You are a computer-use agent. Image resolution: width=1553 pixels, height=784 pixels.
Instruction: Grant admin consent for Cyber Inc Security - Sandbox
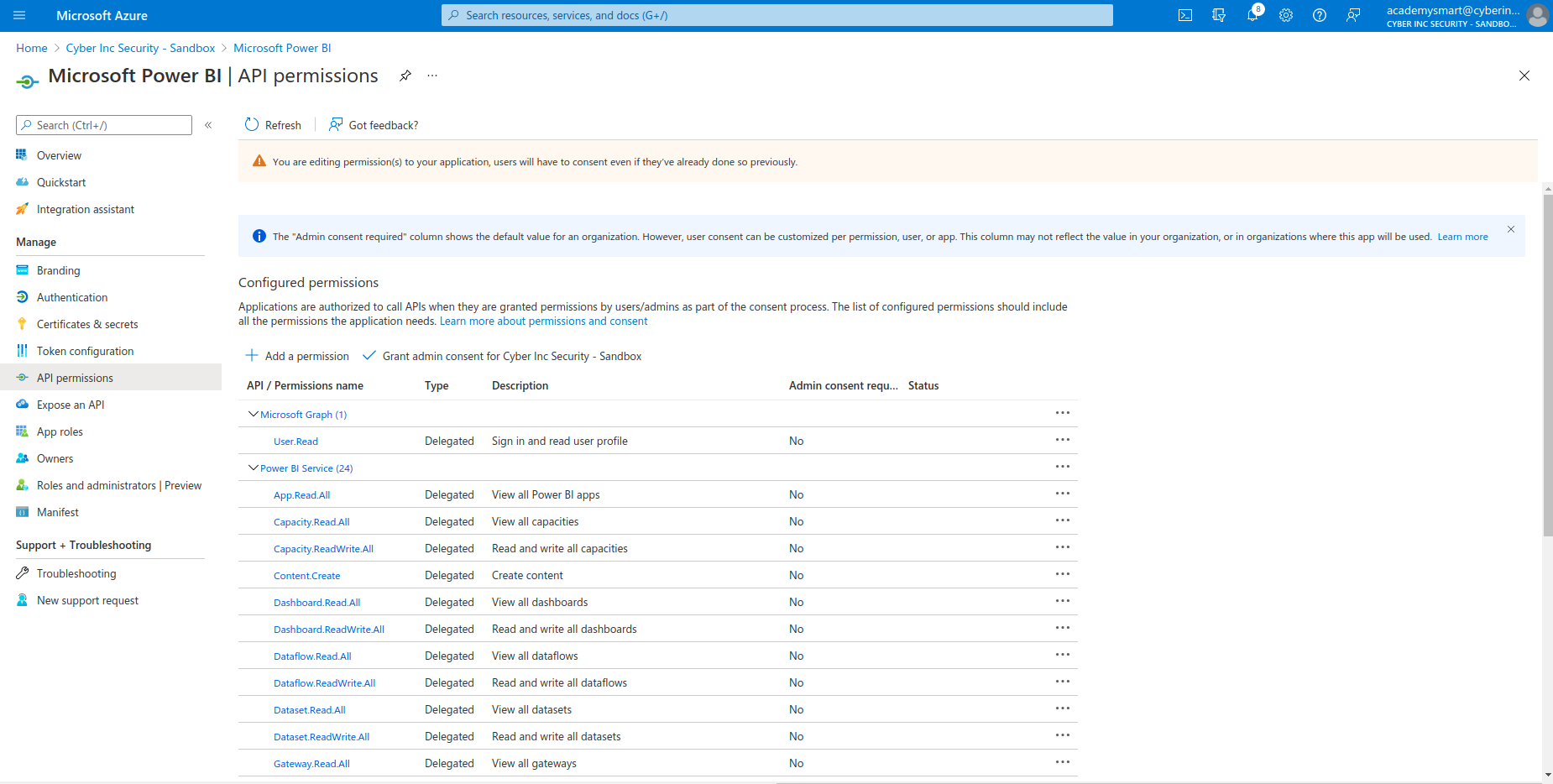502,356
